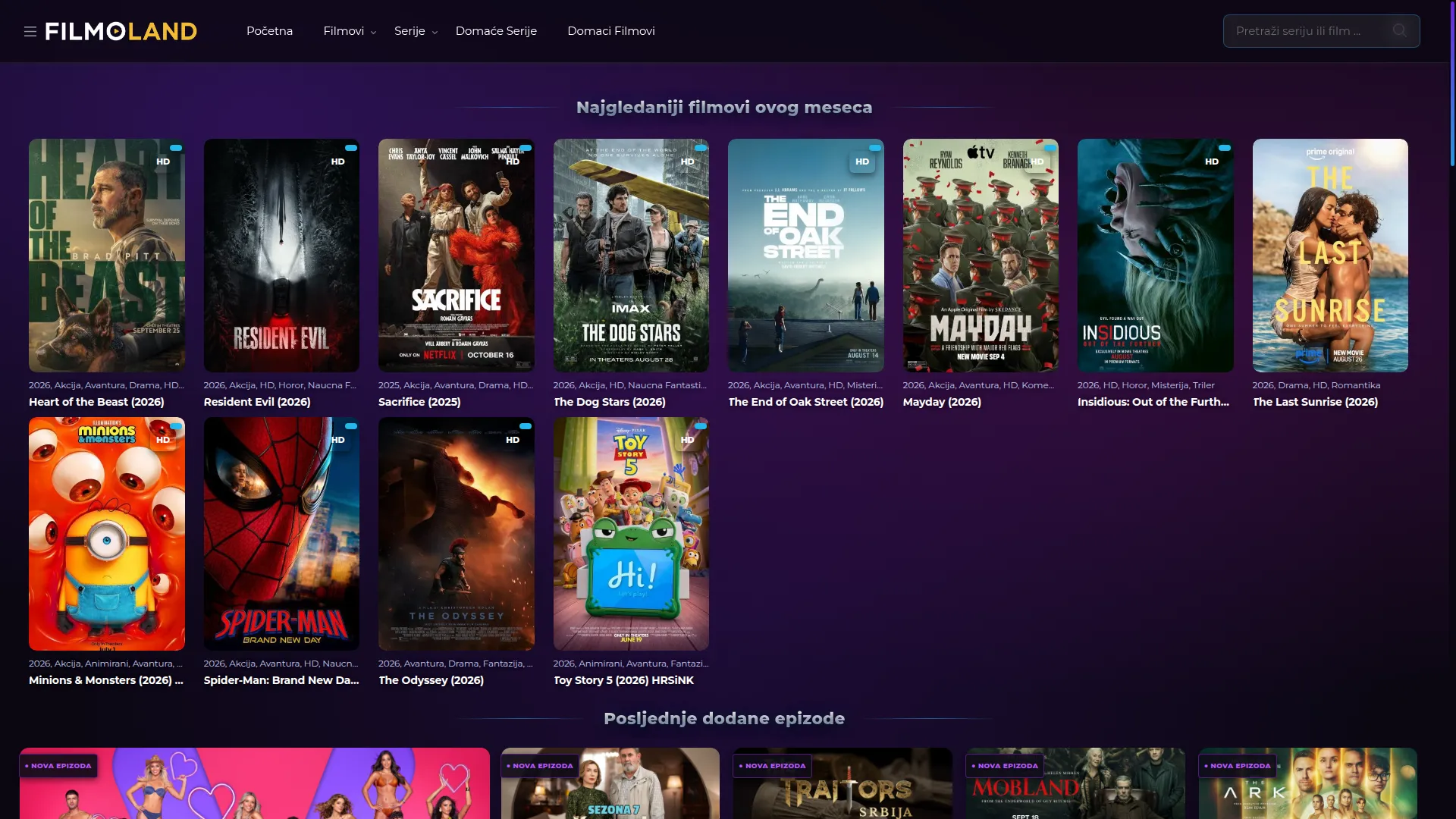Open the Ark new episode card
Screen dimensions: 1456x819
tap(1308, 783)
